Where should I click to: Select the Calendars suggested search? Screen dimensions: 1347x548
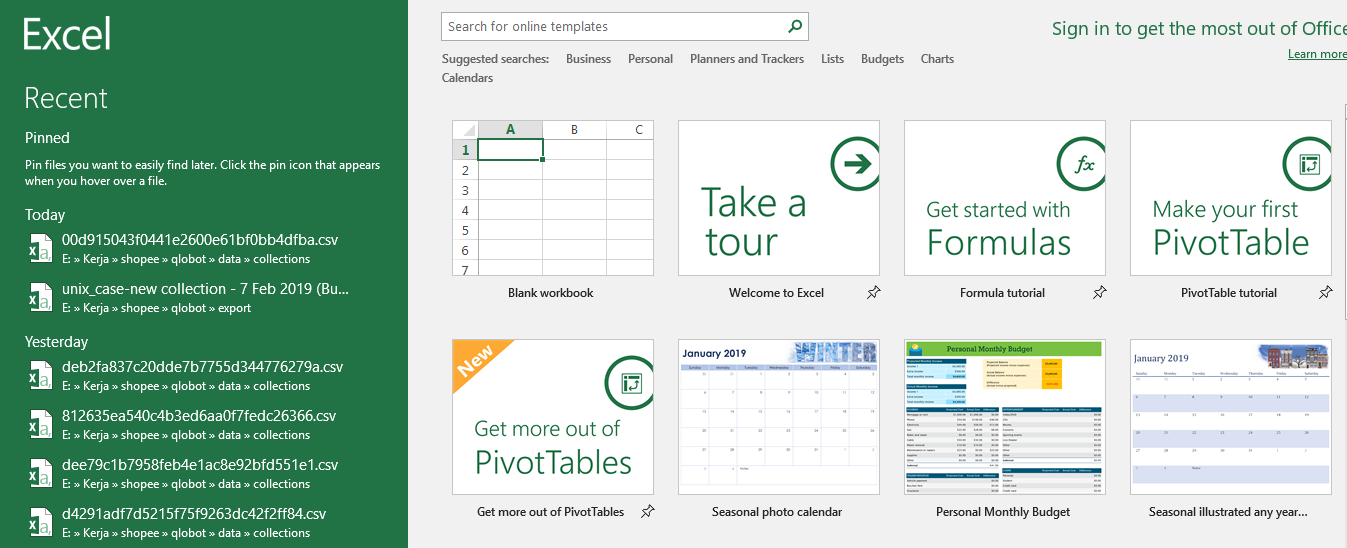coord(467,78)
